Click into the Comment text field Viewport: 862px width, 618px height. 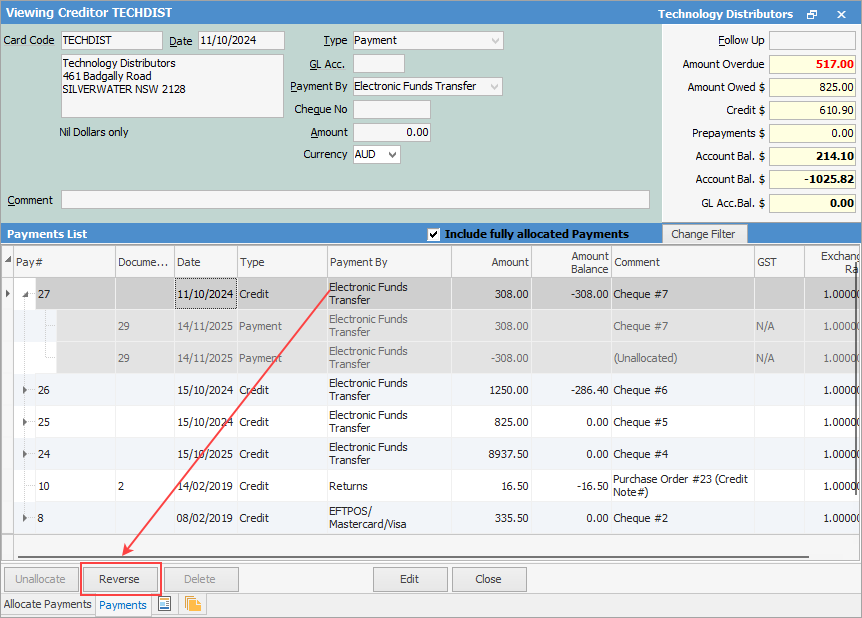tap(355, 200)
